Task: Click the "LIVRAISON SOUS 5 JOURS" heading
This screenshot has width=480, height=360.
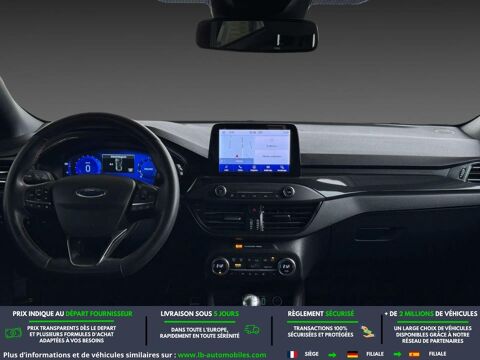Action: (199, 314)
